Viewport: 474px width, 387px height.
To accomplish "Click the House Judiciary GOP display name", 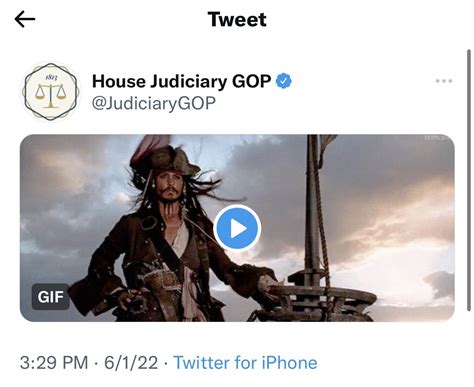I will click(181, 81).
